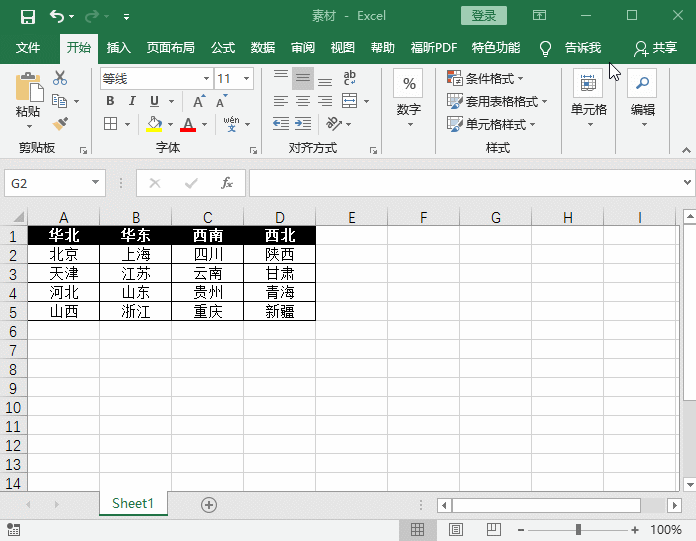Apply yellow fill color bucket
The width and height of the screenshot is (696, 541).
[x=154, y=124]
